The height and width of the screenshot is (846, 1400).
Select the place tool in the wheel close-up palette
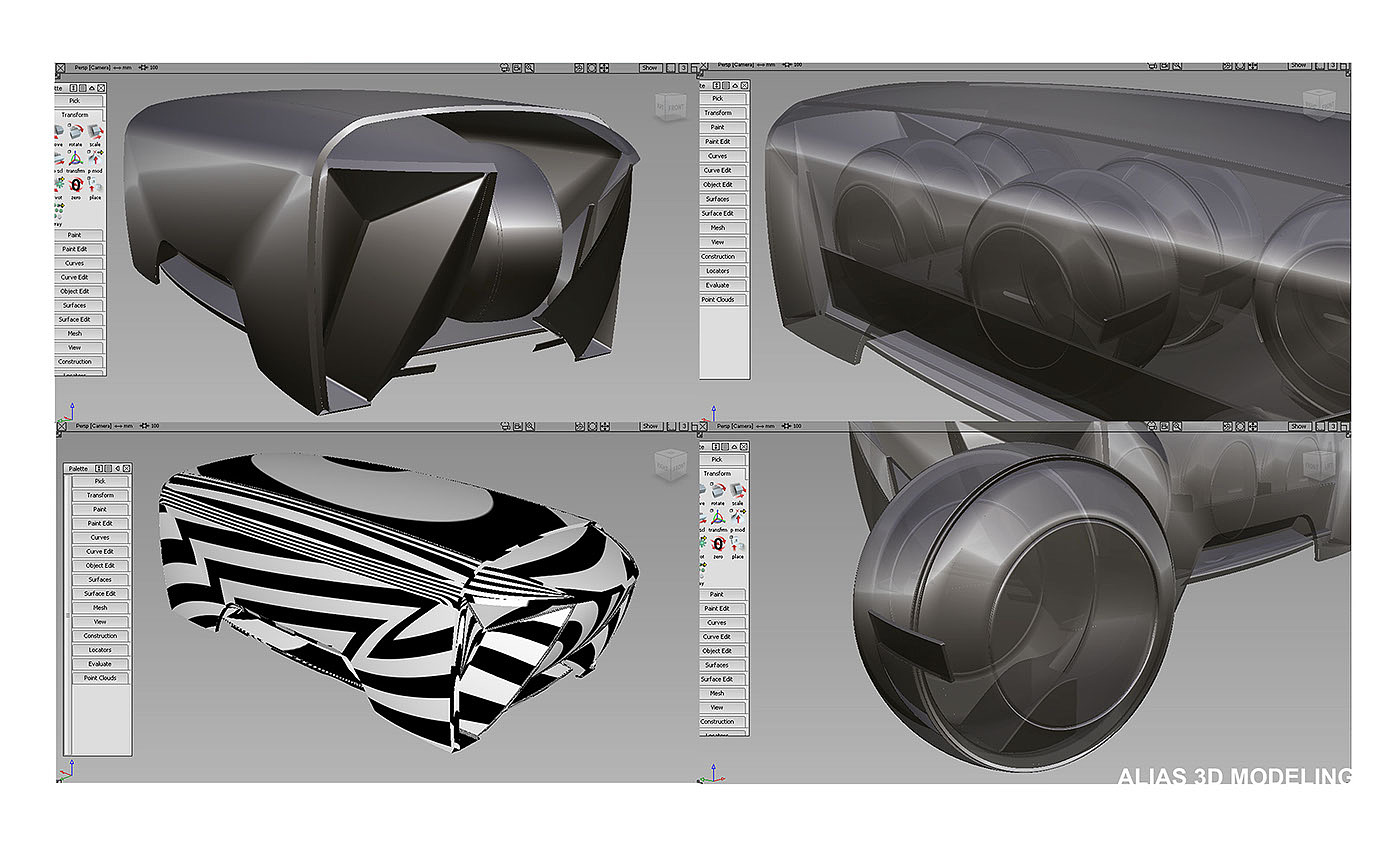738,543
